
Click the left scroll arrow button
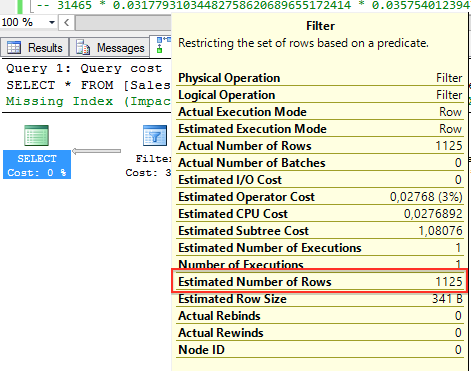tap(66, 23)
